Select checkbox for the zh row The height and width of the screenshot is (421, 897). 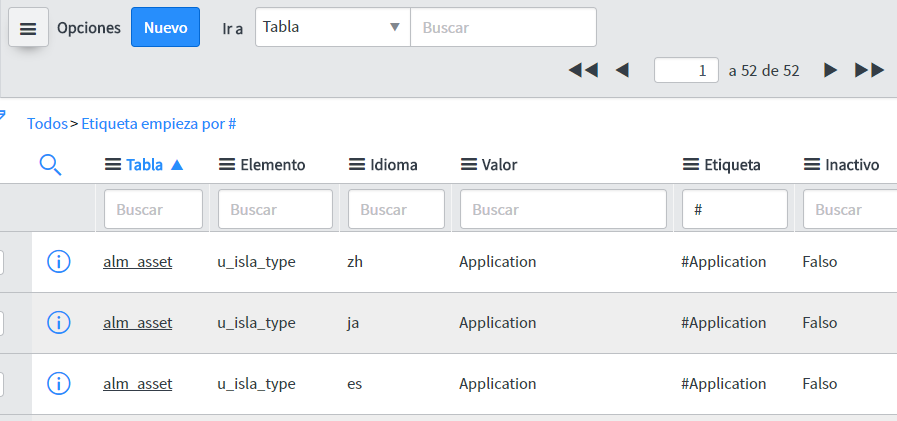tap(1, 262)
